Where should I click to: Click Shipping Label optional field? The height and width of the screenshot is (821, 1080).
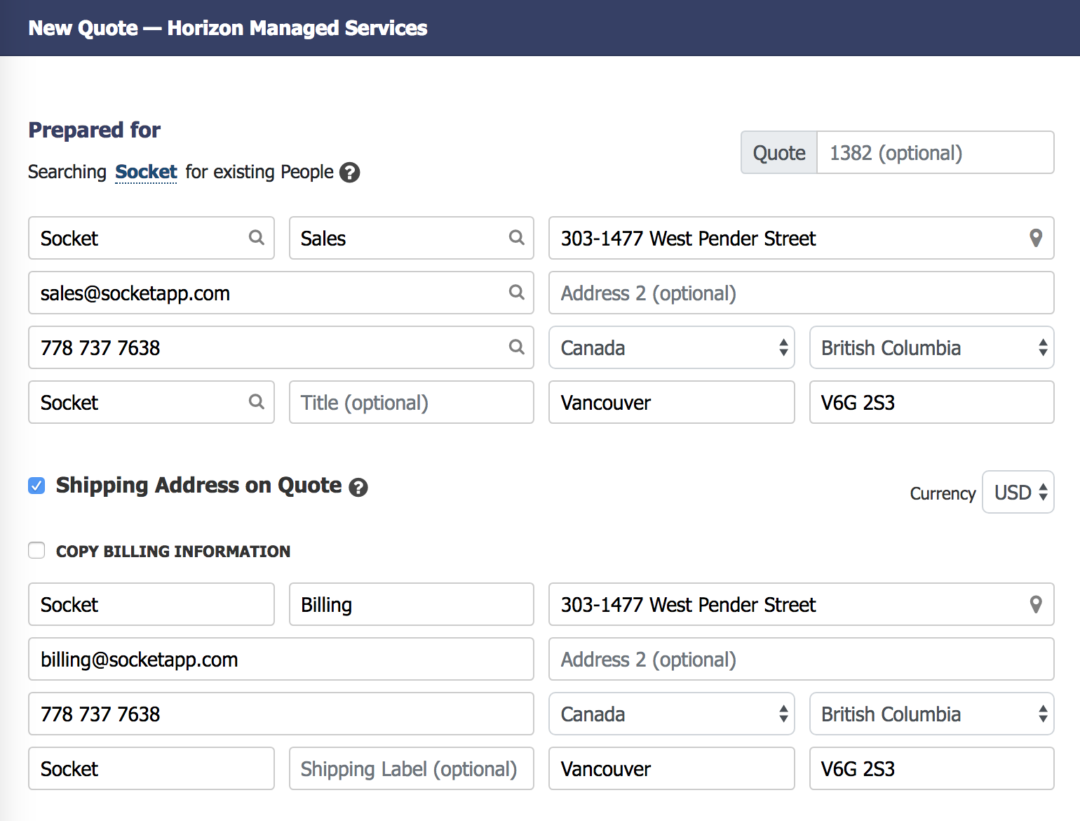point(411,769)
